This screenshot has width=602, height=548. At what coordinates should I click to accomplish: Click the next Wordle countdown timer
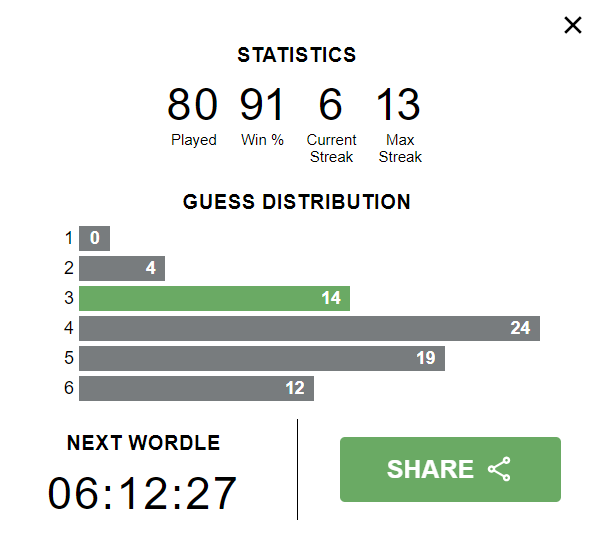coord(142,493)
